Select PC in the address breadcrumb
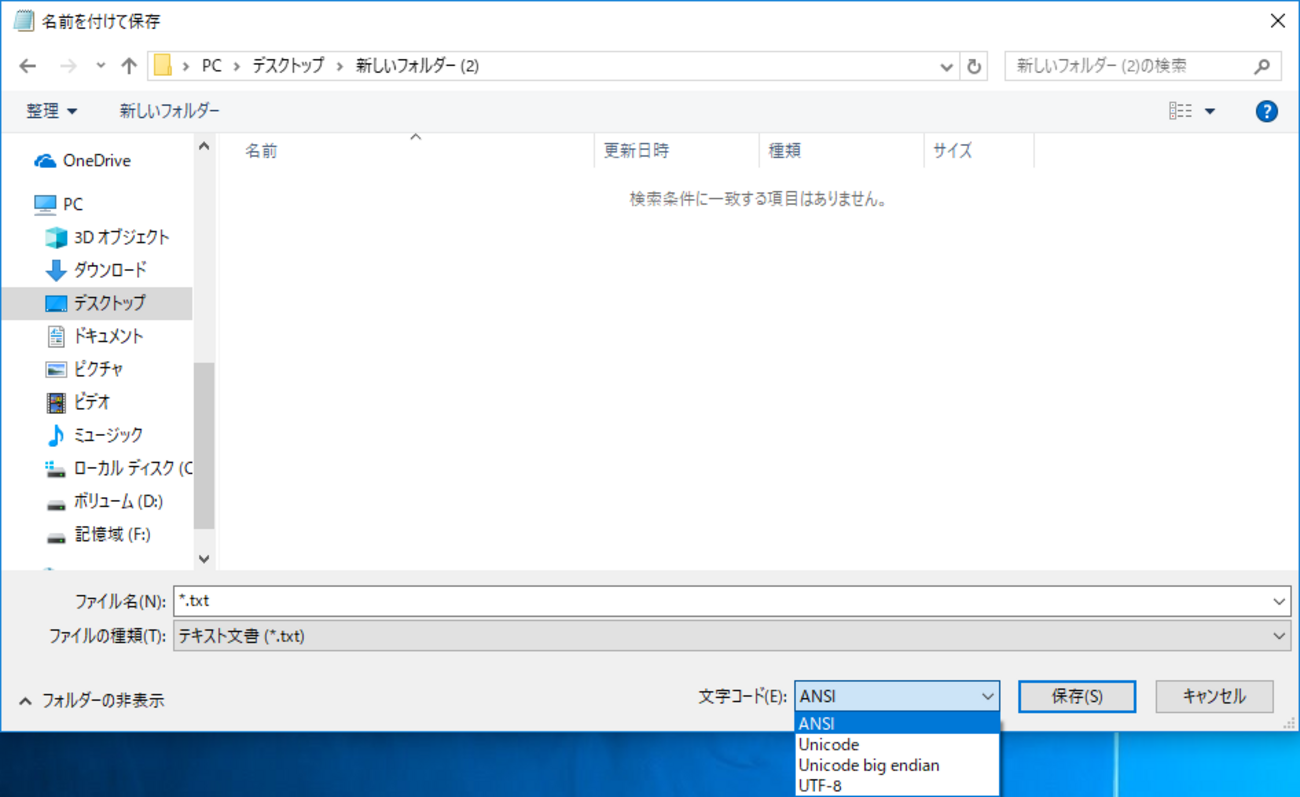The image size is (1300, 797). pos(212,66)
